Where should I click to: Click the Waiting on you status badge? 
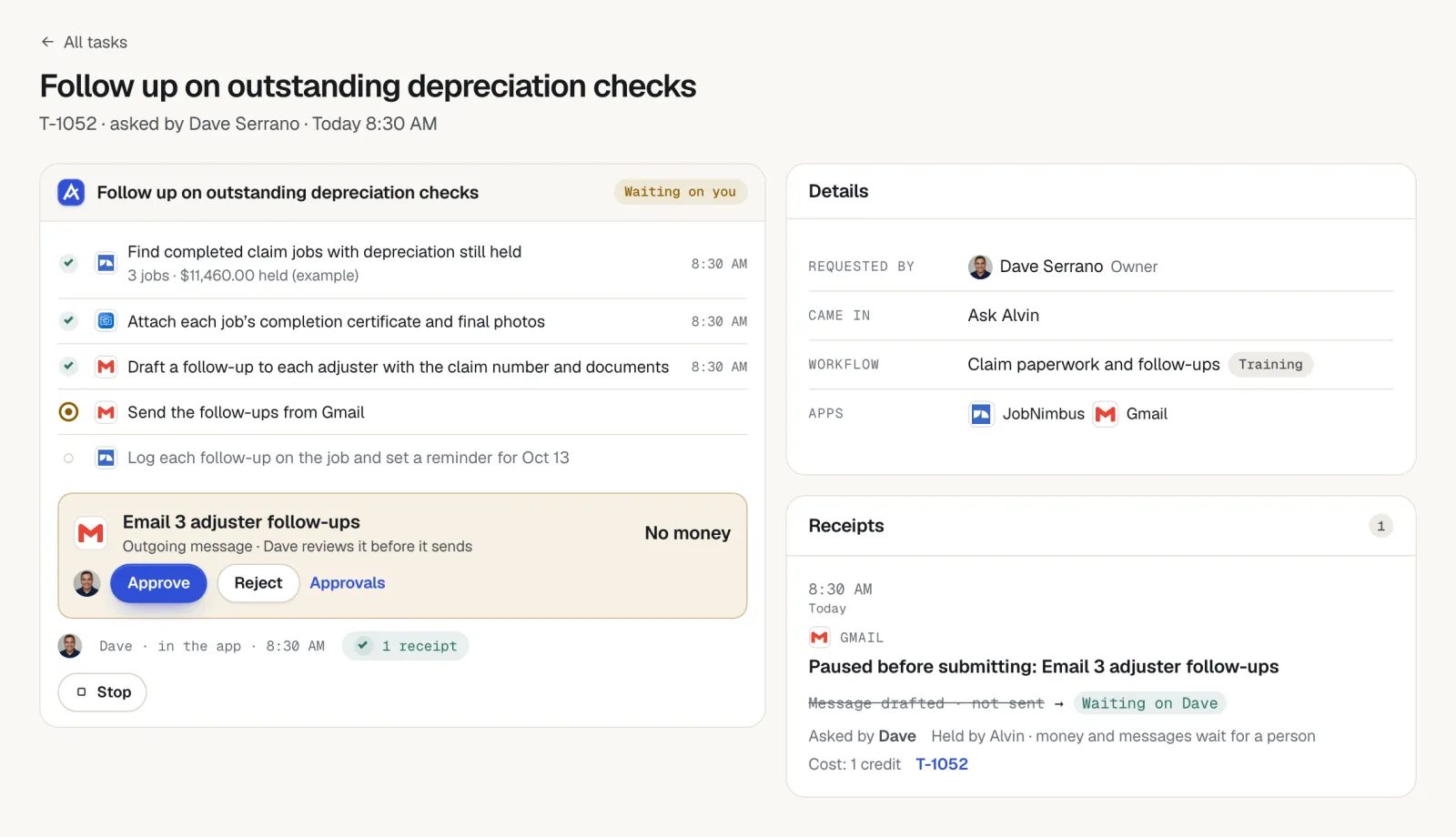coord(680,192)
